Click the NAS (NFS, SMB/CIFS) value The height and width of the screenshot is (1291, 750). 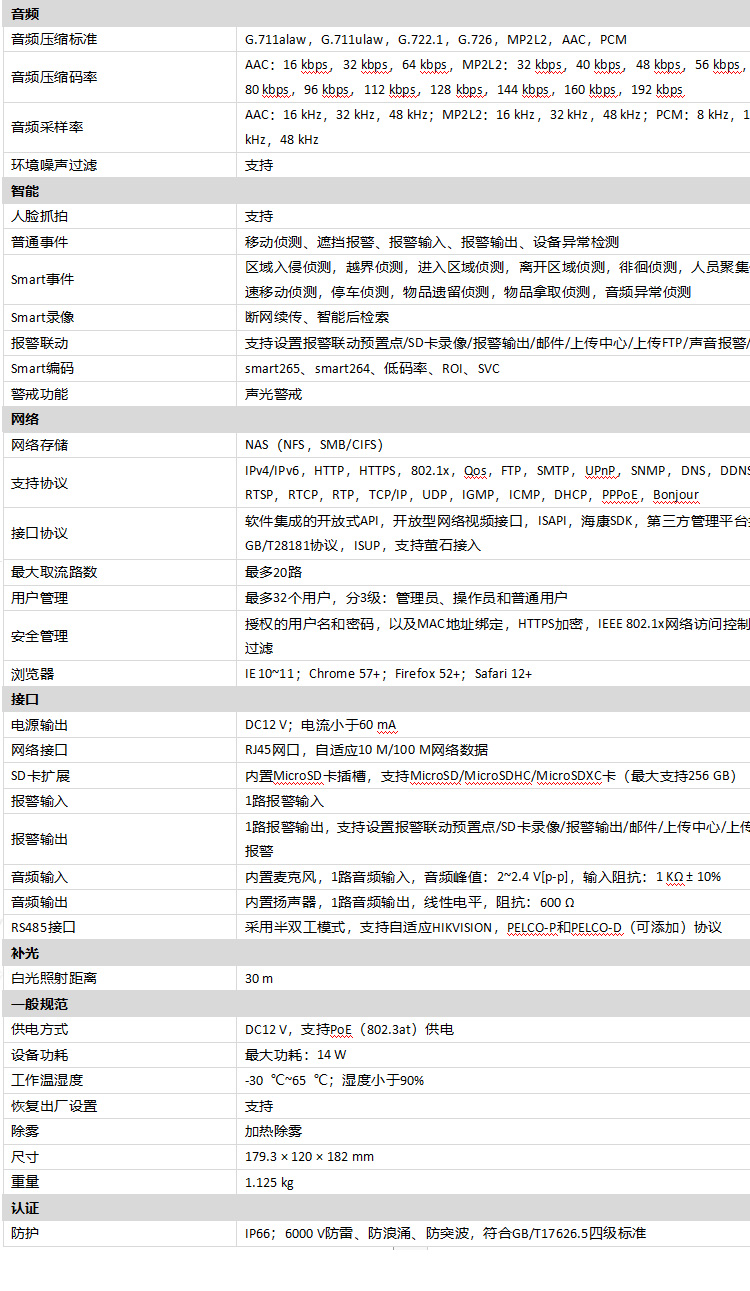tap(314, 445)
